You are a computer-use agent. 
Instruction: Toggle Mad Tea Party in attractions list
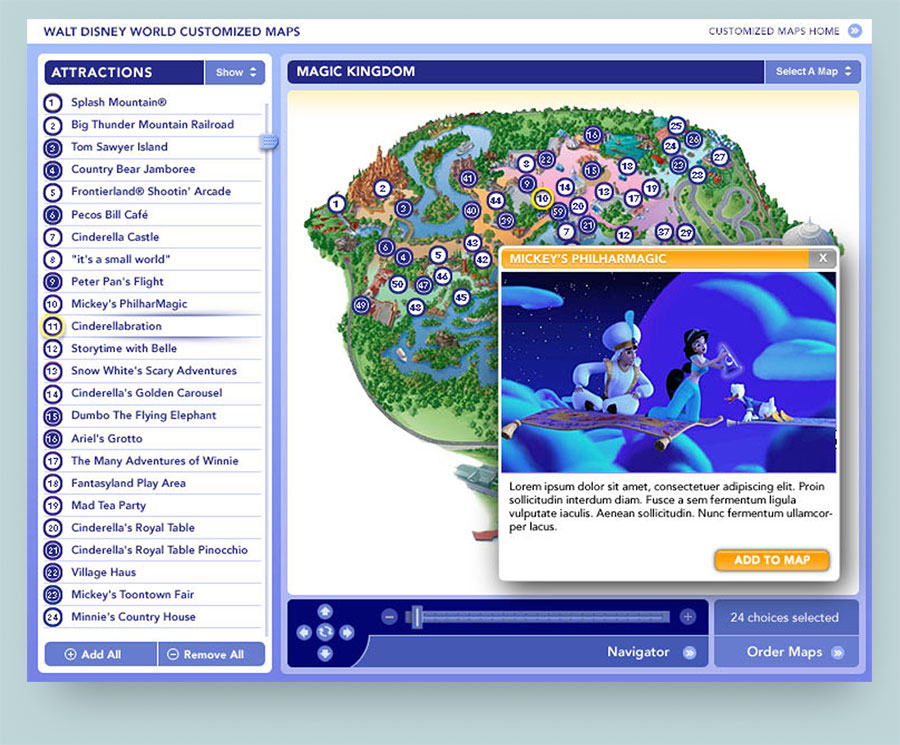(x=53, y=505)
